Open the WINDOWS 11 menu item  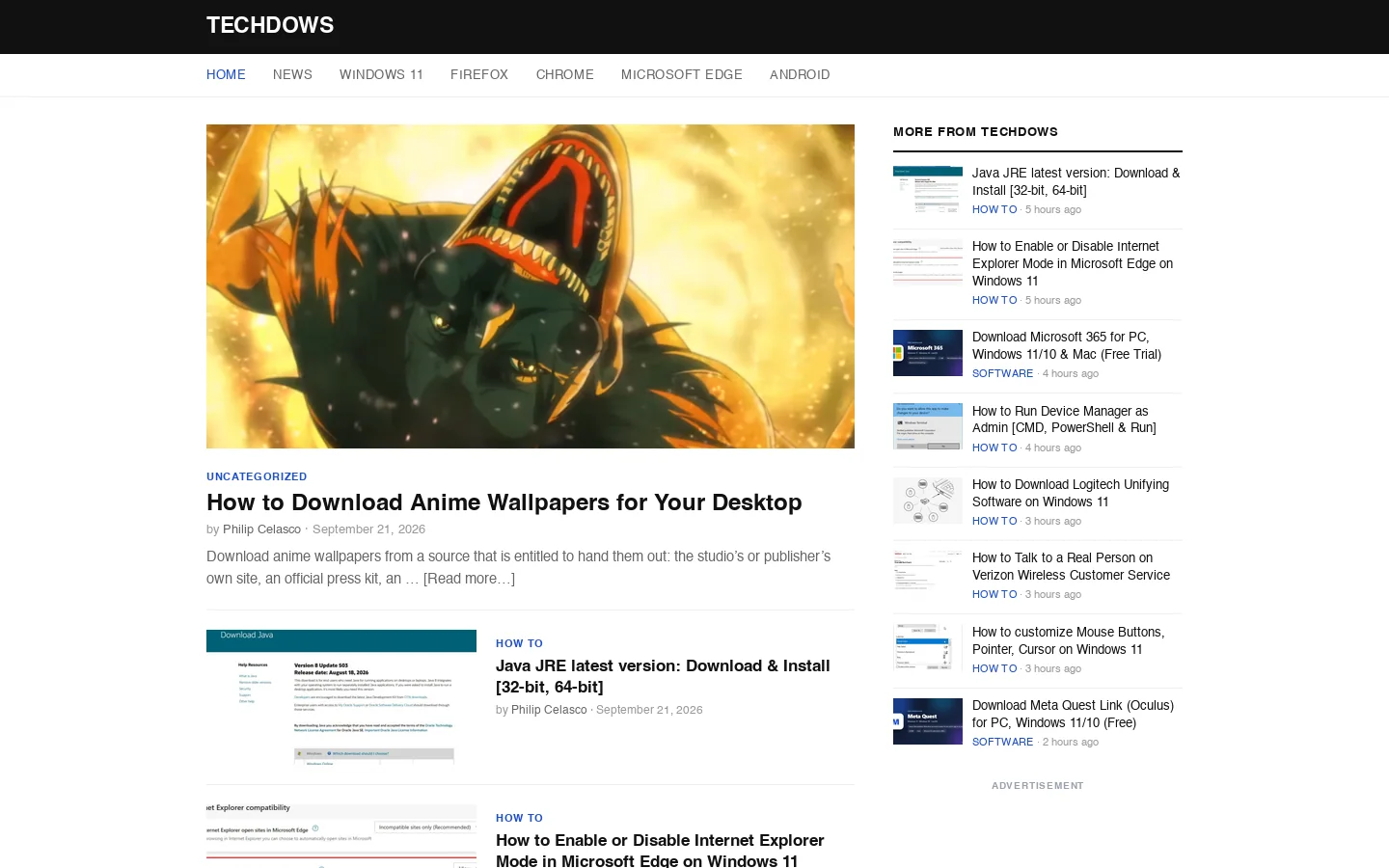(x=381, y=74)
